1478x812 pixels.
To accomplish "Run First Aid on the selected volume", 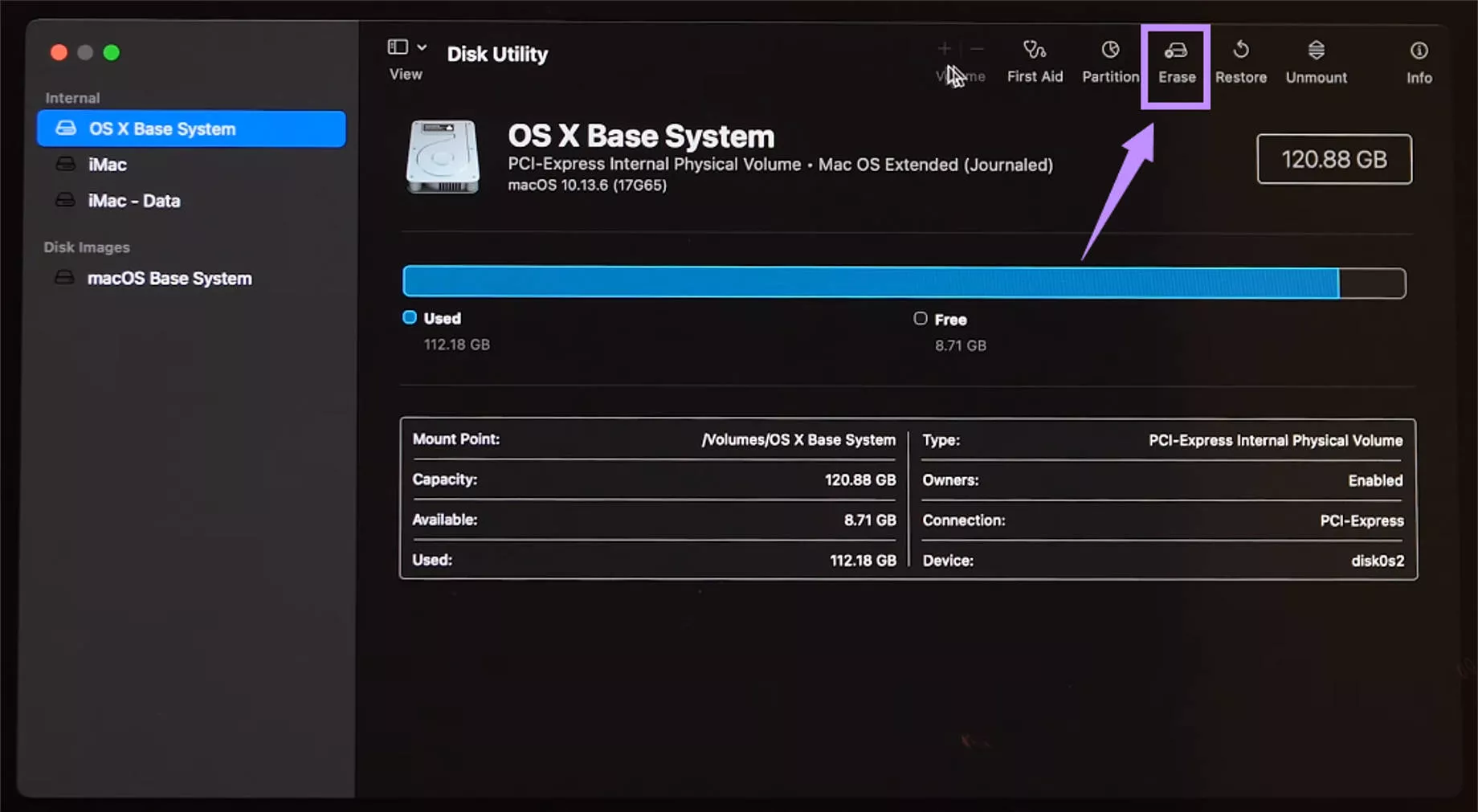I will coord(1035,60).
